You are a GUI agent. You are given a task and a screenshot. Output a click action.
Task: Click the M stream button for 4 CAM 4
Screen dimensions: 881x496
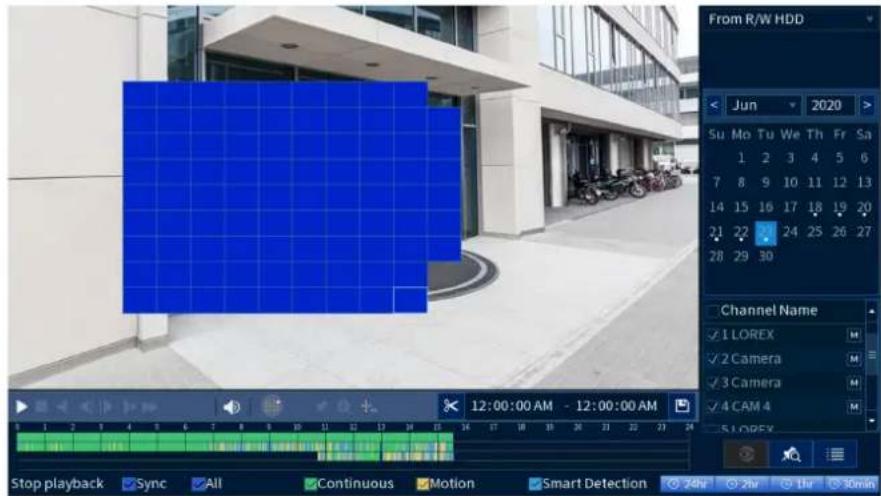click(x=853, y=407)
